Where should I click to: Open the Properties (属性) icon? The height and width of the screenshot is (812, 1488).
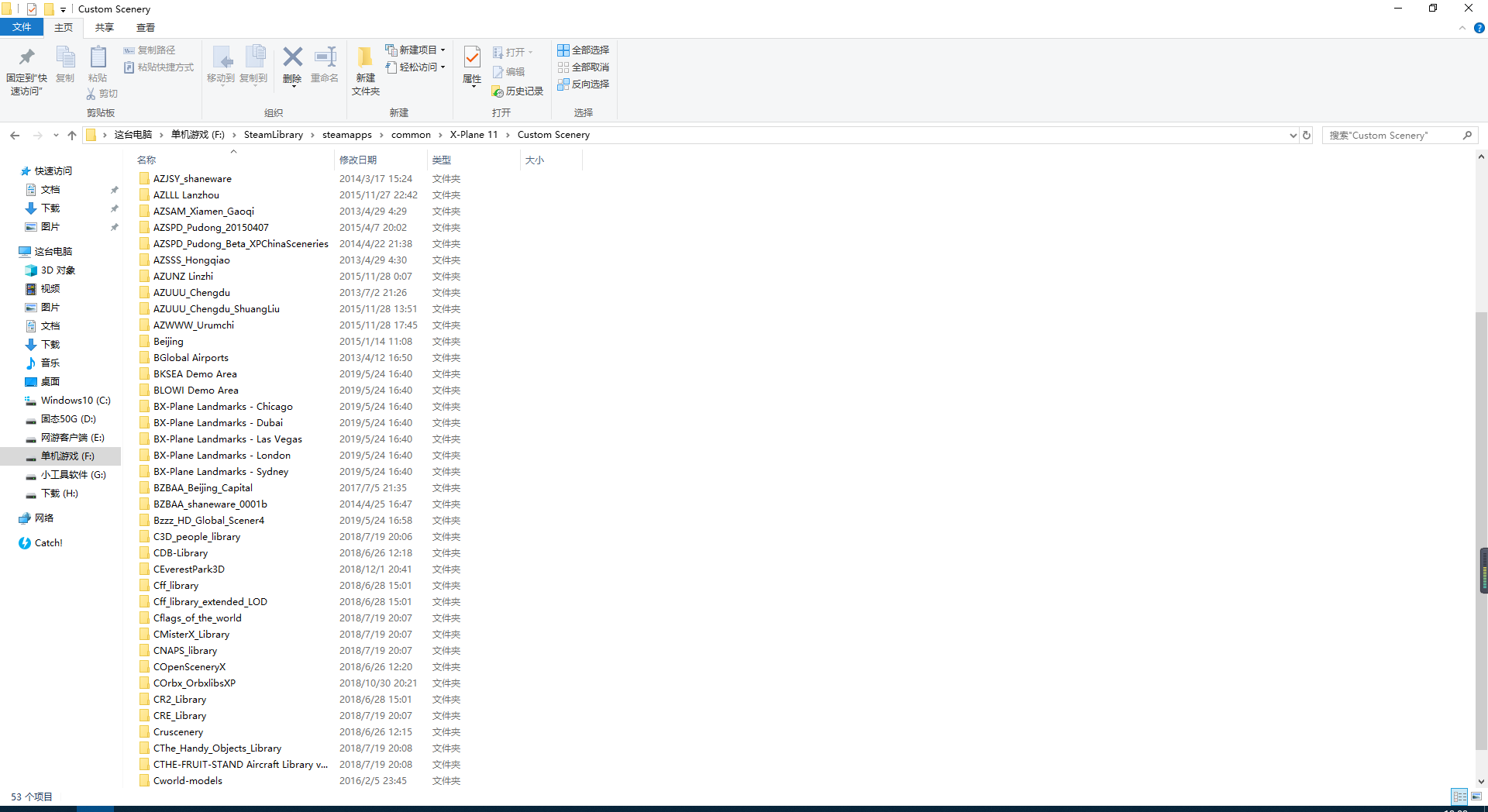472,57
